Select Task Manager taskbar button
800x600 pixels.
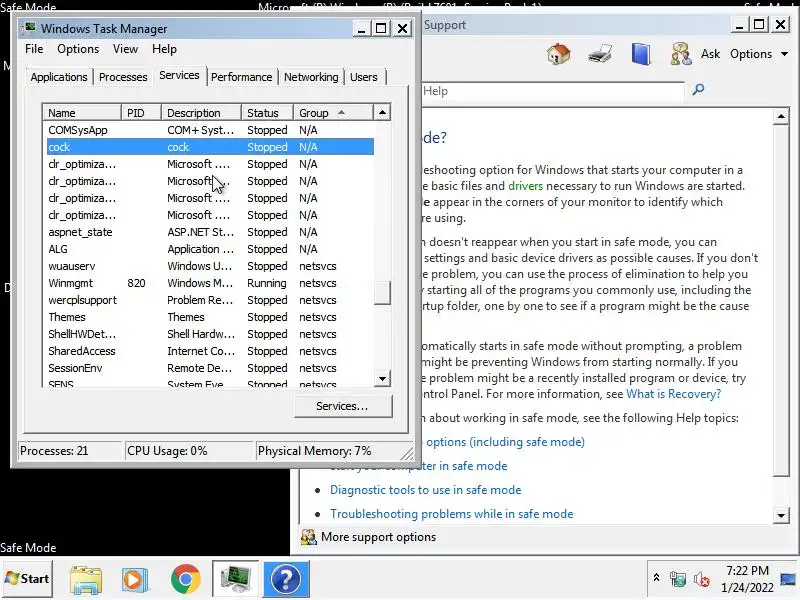[236, 579]
